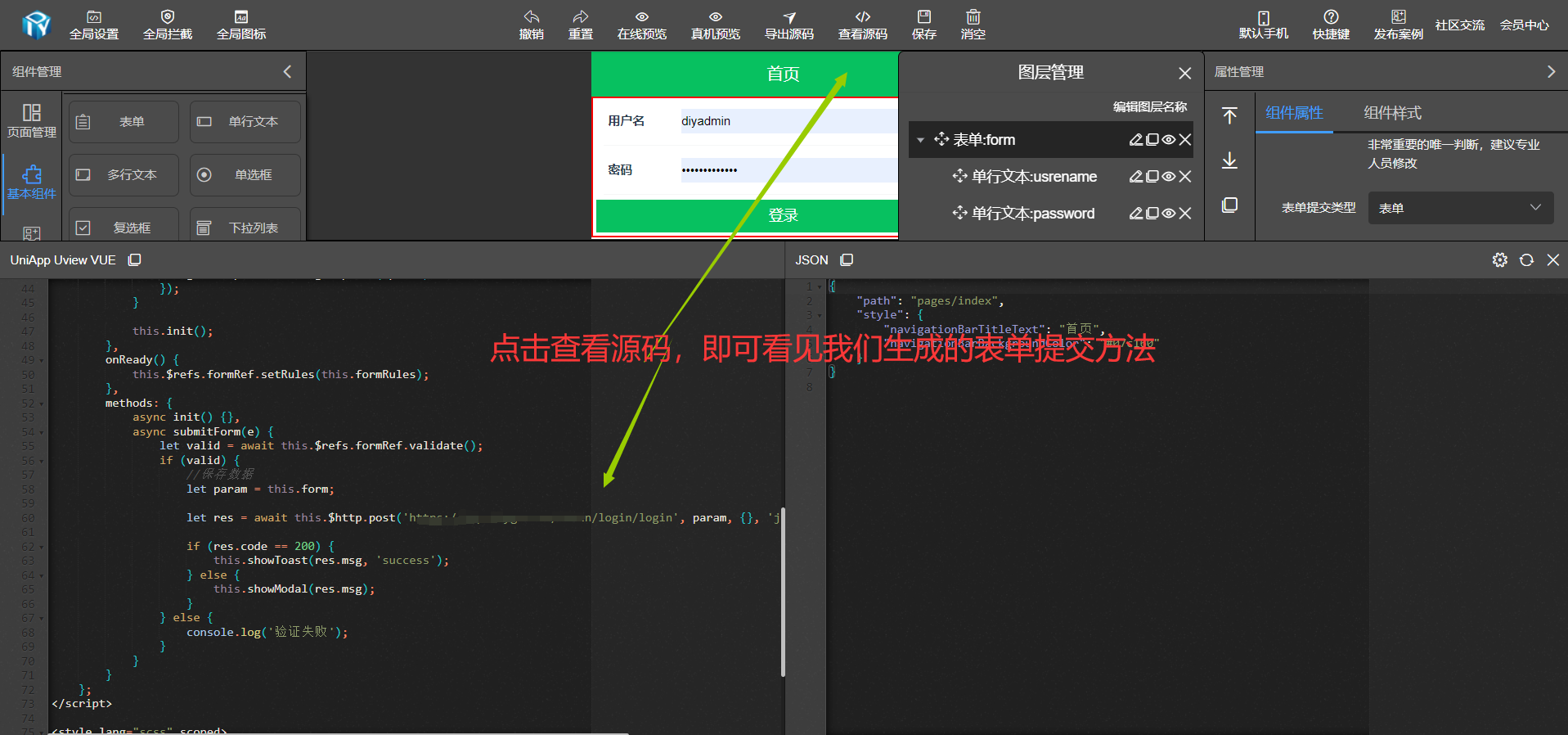
Task: Switch to 组件属性 tab
Action: pyautogui.click(x=1294, y=113)
